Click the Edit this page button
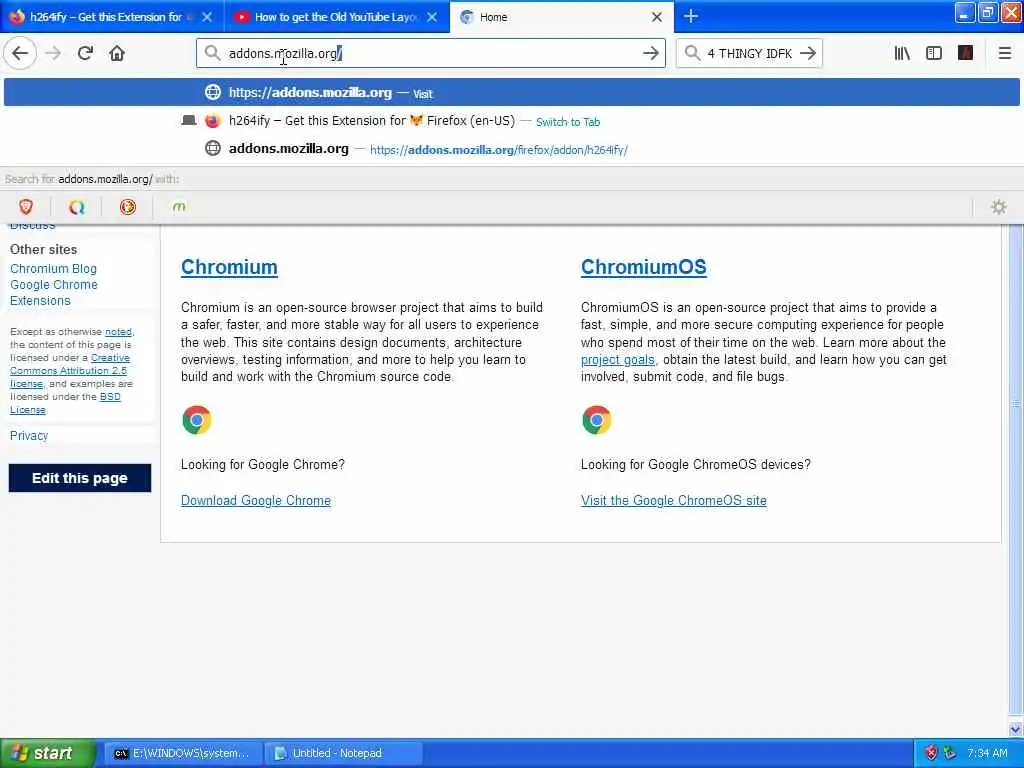 pyautogui.click(x=80, y=478)
